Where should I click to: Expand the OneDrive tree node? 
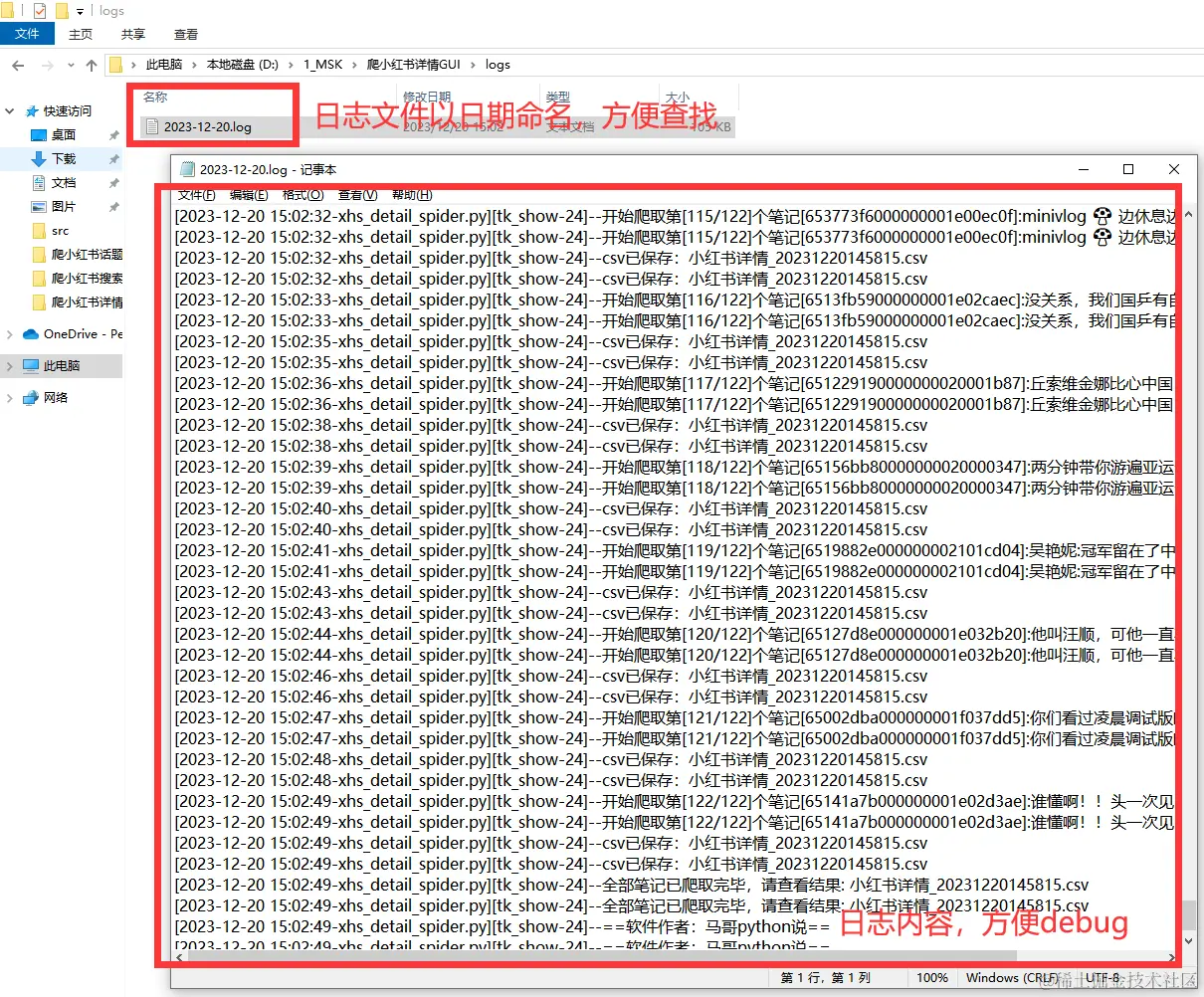[10, 334]
